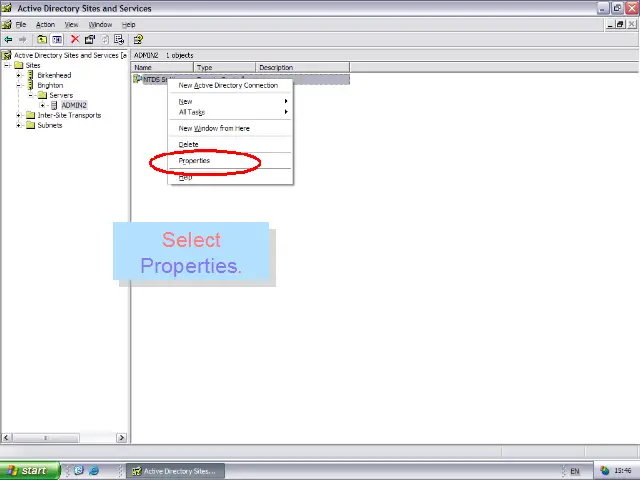Open Properties from the toolbar icon
The image size is (640, 480).
click(x=90, y=39)
